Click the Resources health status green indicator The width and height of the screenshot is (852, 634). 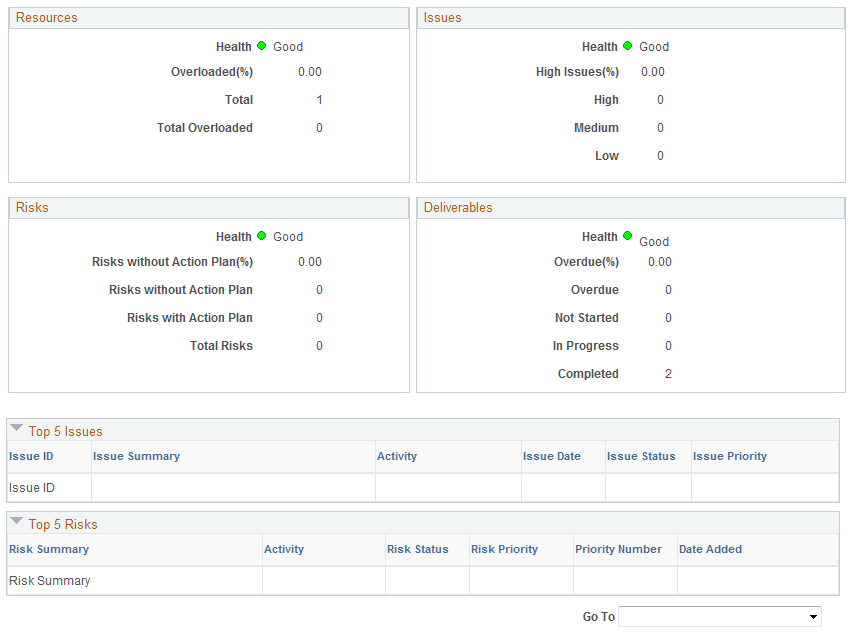pyautogui.click(x=260, y=46)
